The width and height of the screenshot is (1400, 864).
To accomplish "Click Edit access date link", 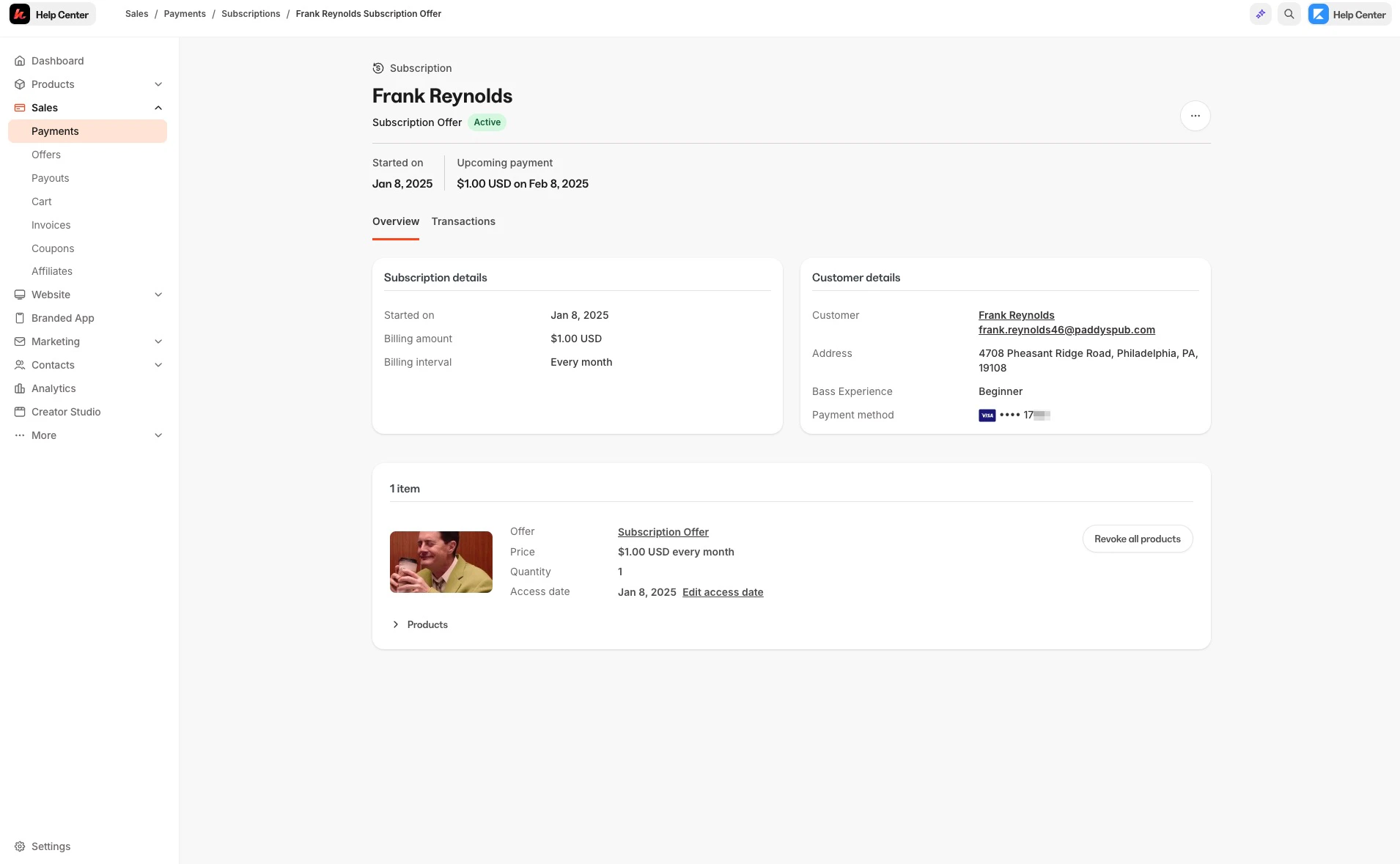I will click(723, 592).
